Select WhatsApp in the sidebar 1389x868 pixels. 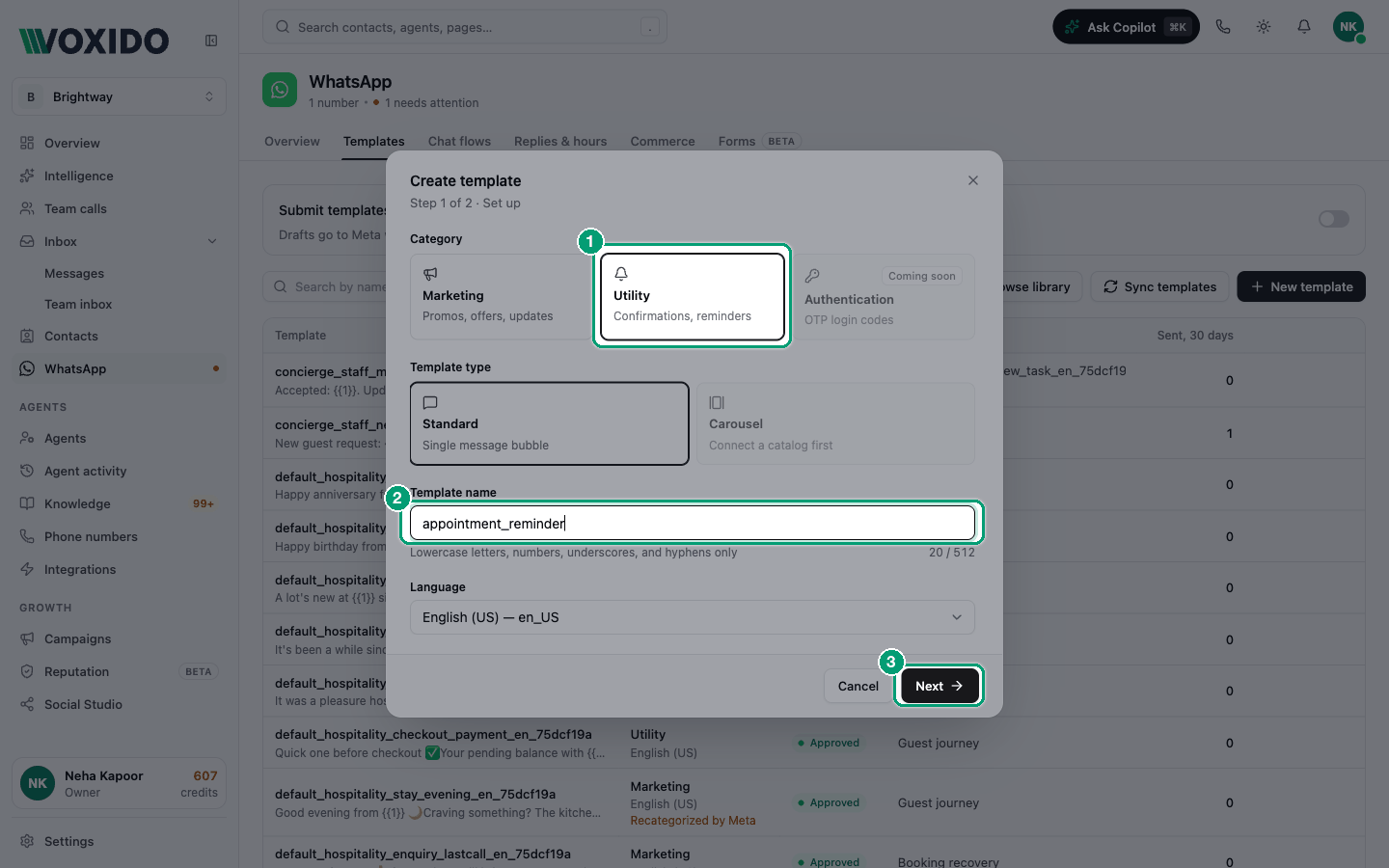tap(120, 368)
